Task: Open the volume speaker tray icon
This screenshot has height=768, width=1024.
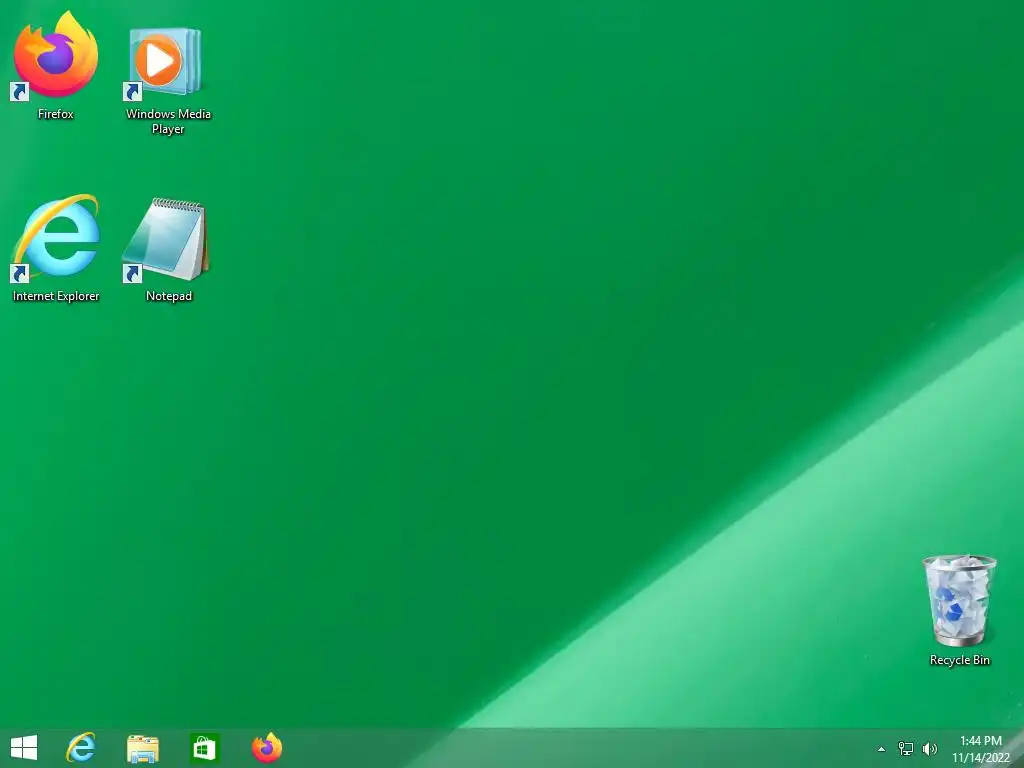Action: (930, 748)
